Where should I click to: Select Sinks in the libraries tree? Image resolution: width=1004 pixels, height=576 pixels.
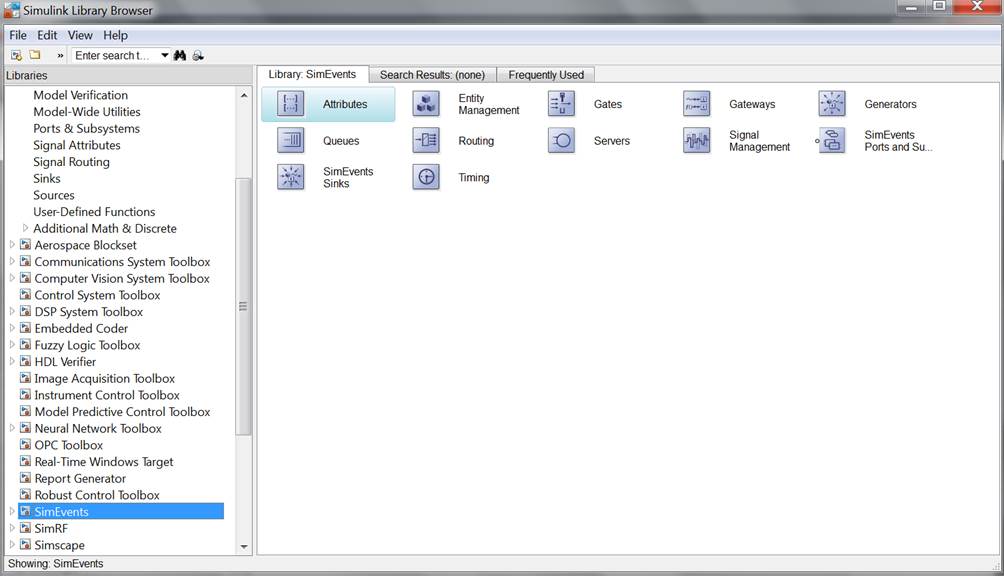(x=47, y=178)
